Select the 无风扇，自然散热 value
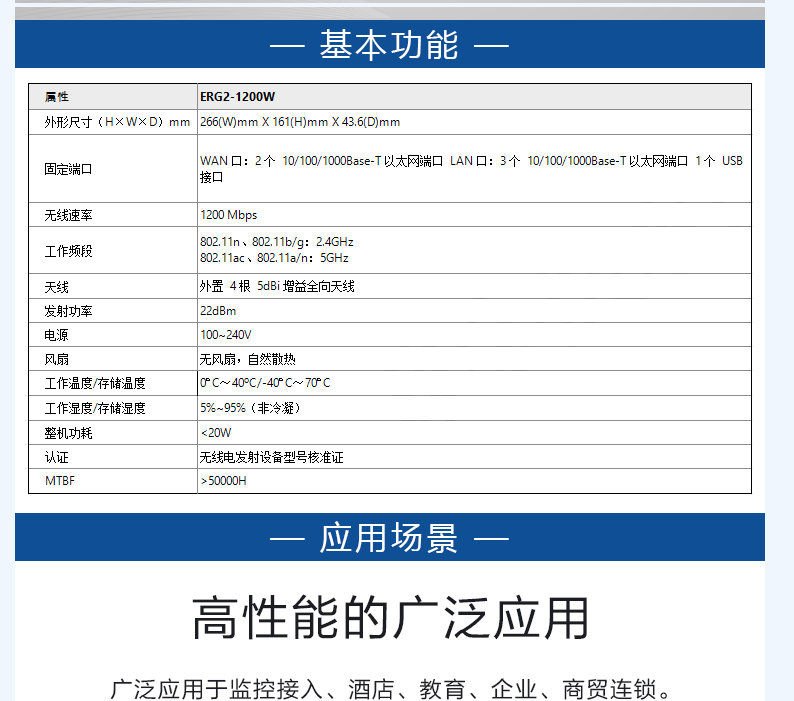This screenshot has height=701, width=794. coord(247,359)
